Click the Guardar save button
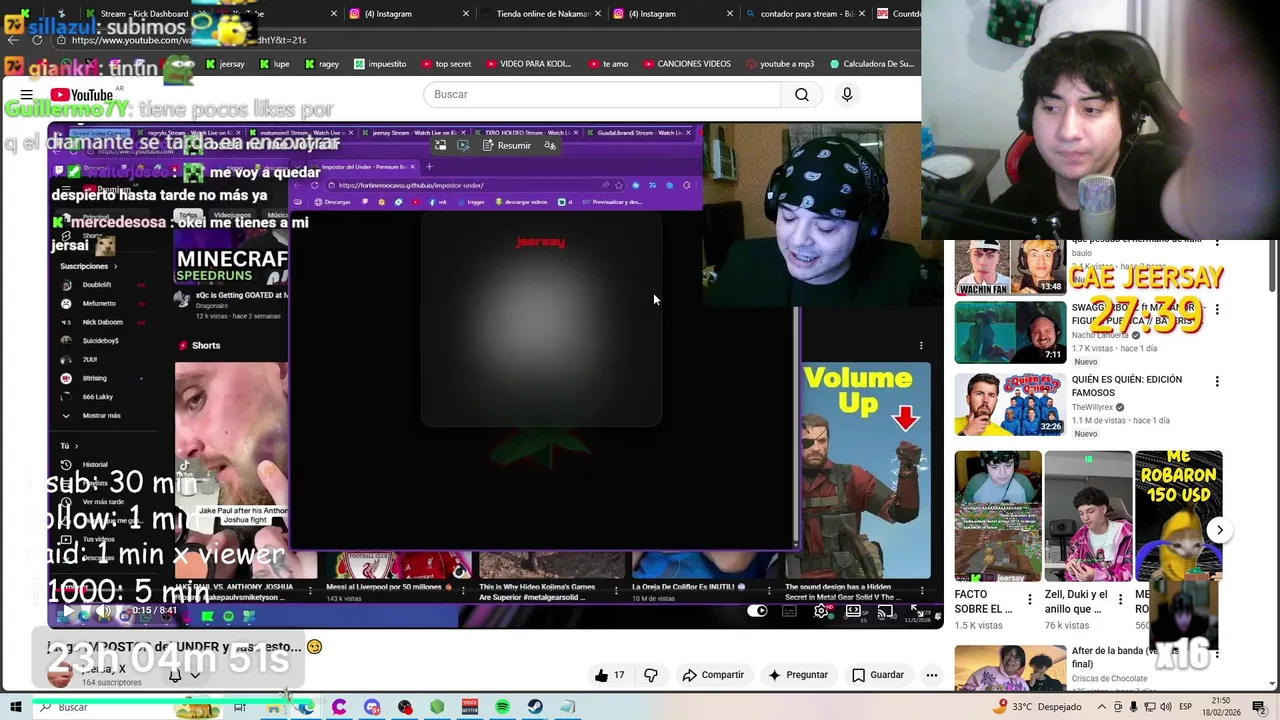Image resolution: width=1280 pixels, height=720 pixels. 878,675
